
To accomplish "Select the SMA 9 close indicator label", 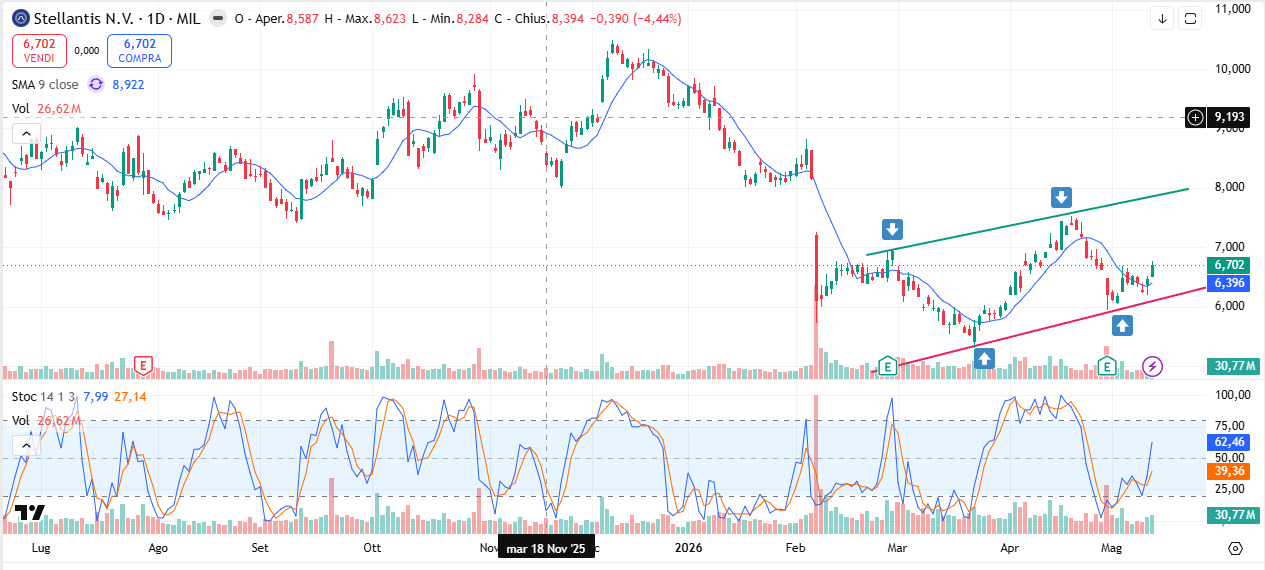I will point(45,84).
